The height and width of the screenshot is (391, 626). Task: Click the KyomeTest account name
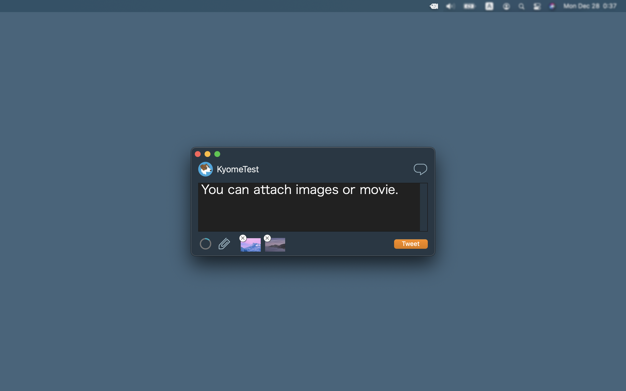(x=238, y=169)
